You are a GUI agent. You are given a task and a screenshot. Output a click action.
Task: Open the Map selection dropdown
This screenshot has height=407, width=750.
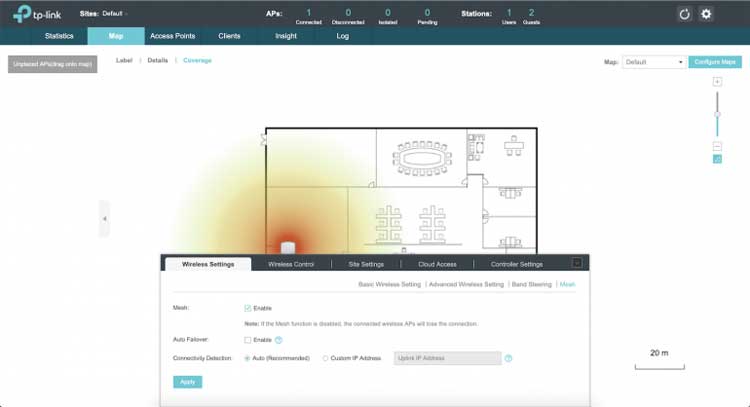click(654, 62)
